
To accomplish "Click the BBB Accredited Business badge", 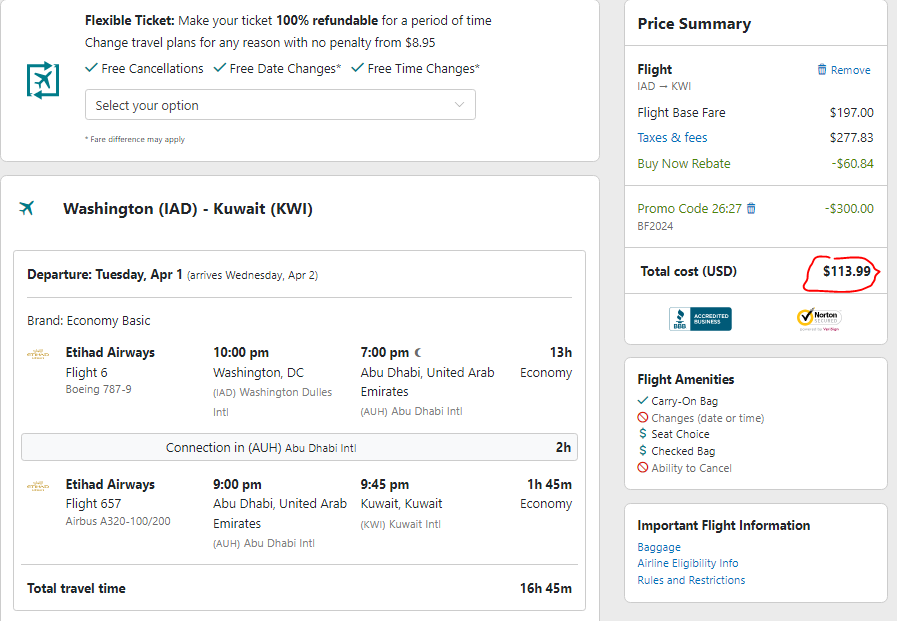I will pos(700,319).
